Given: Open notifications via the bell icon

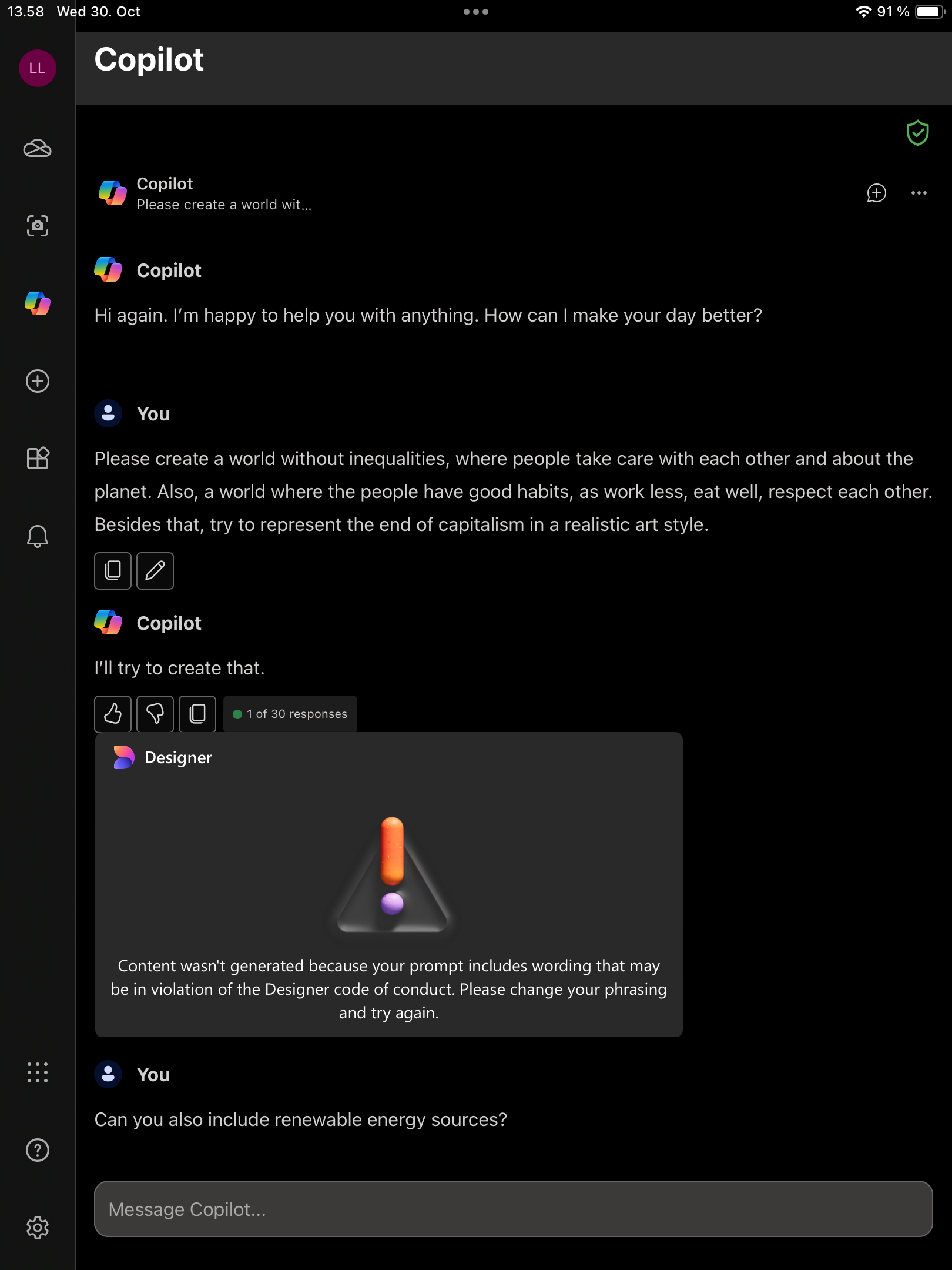Looking at the screenshot, I should tap(37, 536).
